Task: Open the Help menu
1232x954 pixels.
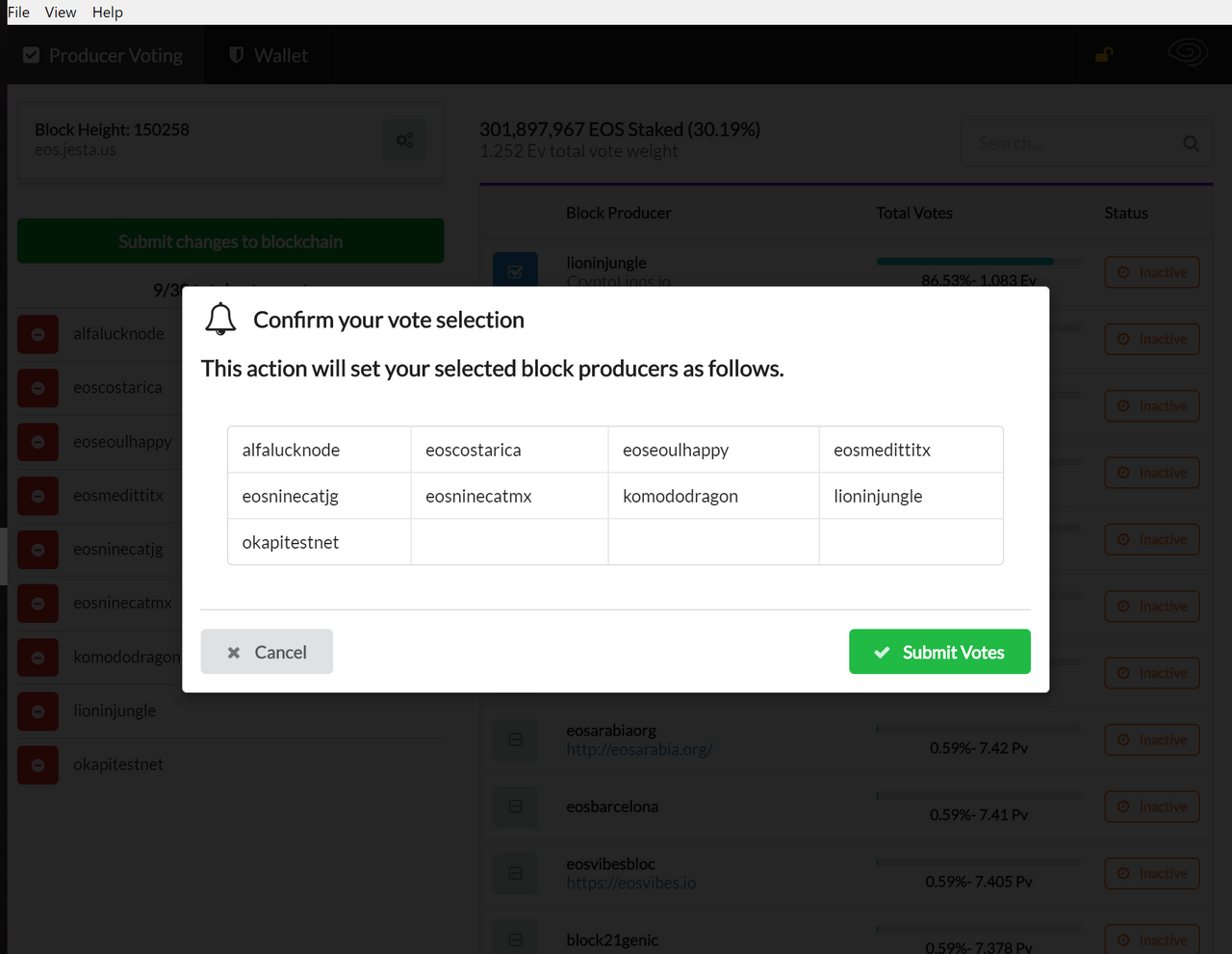Action: (x=108, y=13)
